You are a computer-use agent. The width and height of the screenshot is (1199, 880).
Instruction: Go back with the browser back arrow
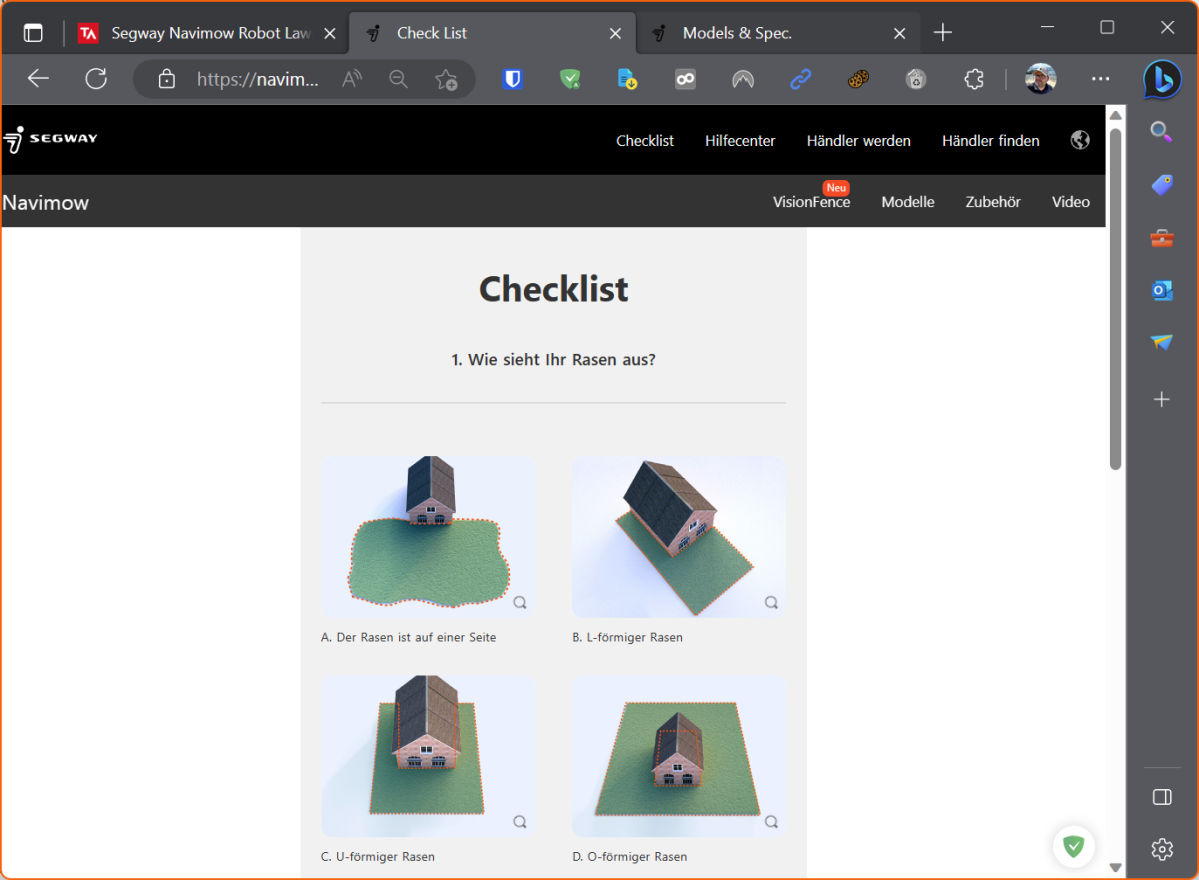[x=38, y=79]
